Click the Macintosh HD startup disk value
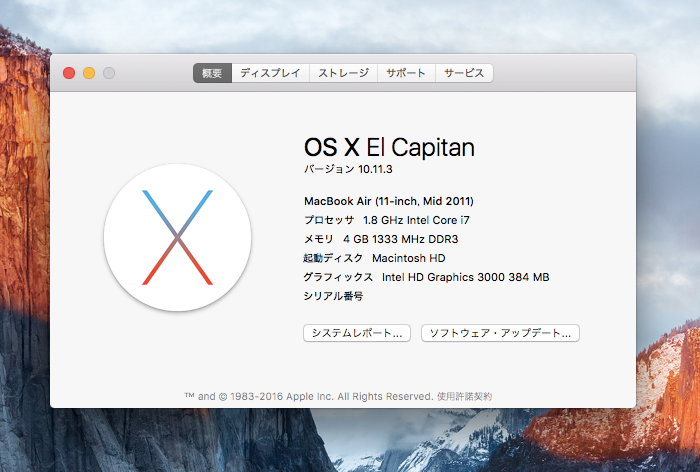Viewport: 700px width, 472px height. click(408, 258)
